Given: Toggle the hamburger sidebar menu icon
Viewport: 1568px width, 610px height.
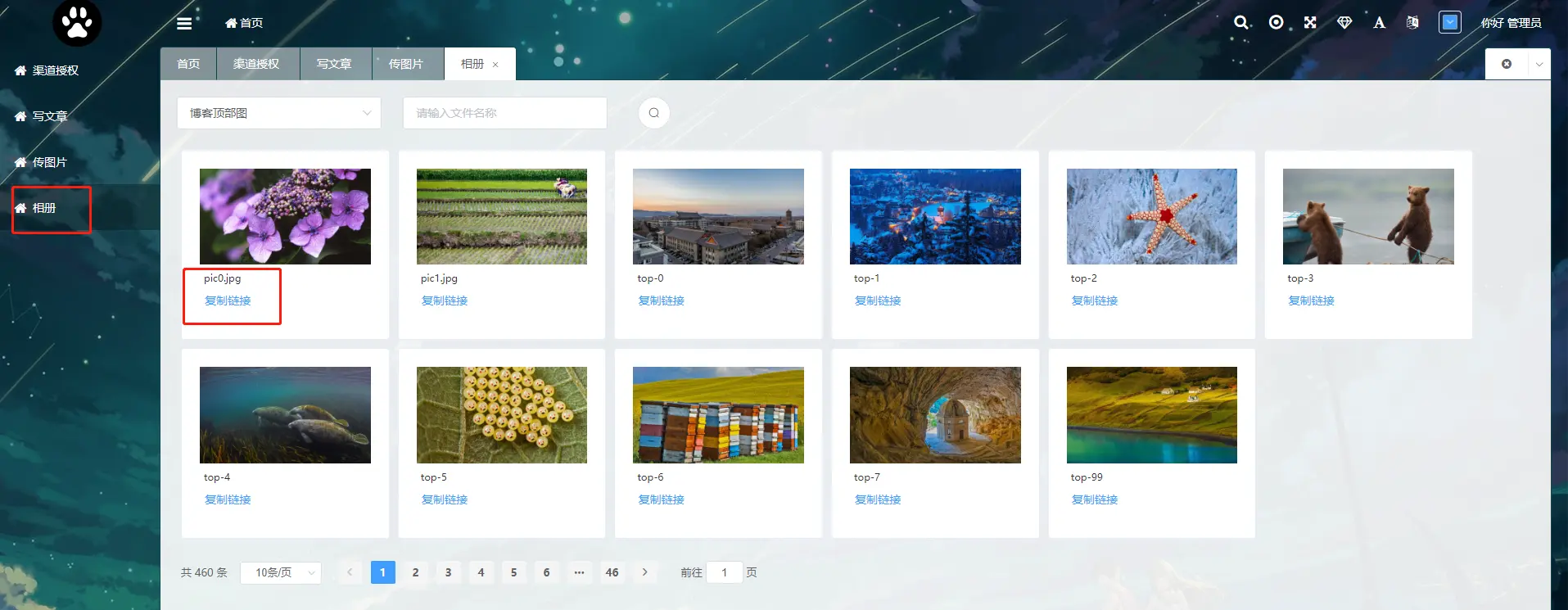Looking at the screenshot, I should click(184, 23).
